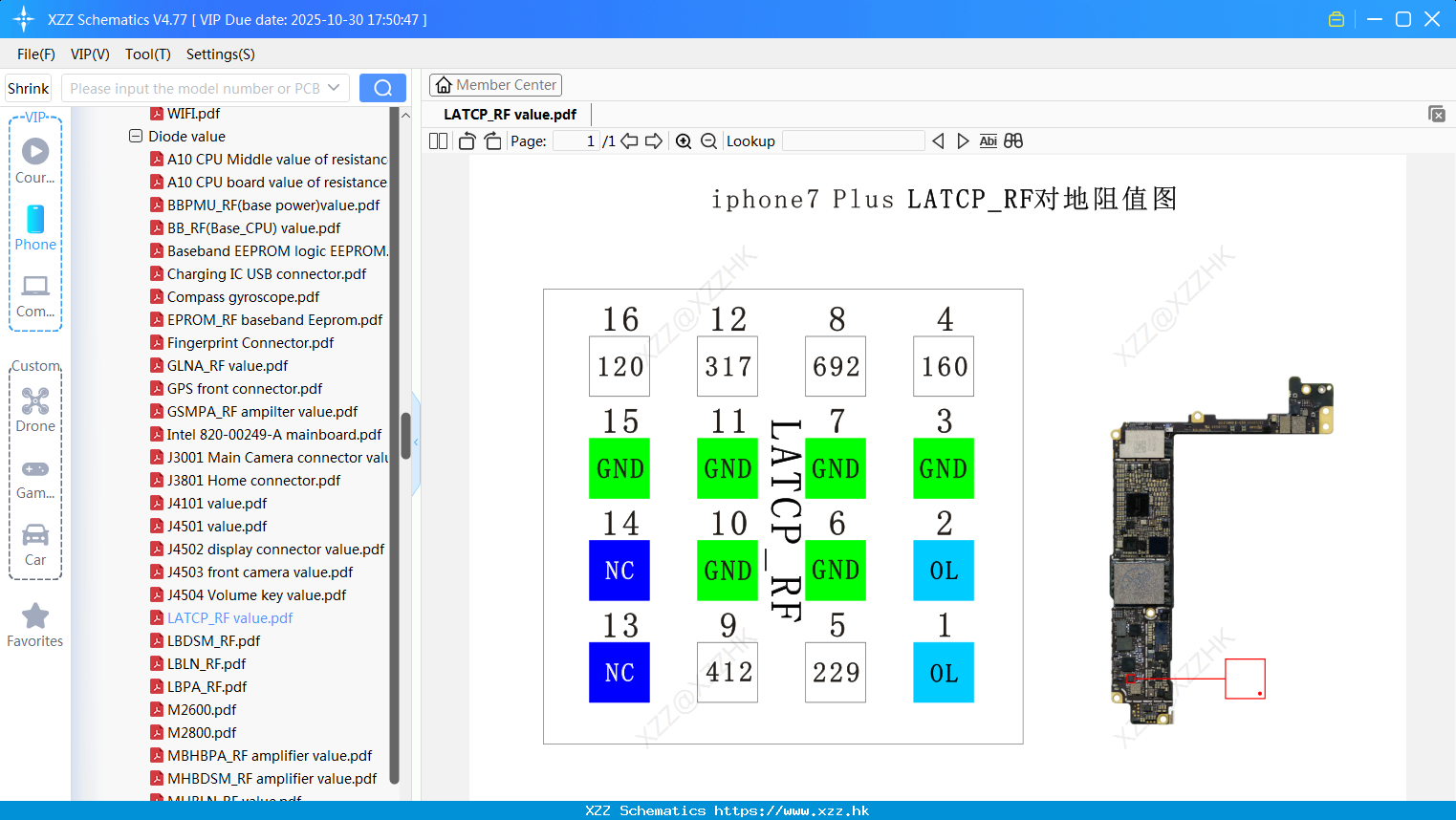This screenshot has height=820, width=1456.
Task: Click the Shrink button
Action: coord(29,88)
